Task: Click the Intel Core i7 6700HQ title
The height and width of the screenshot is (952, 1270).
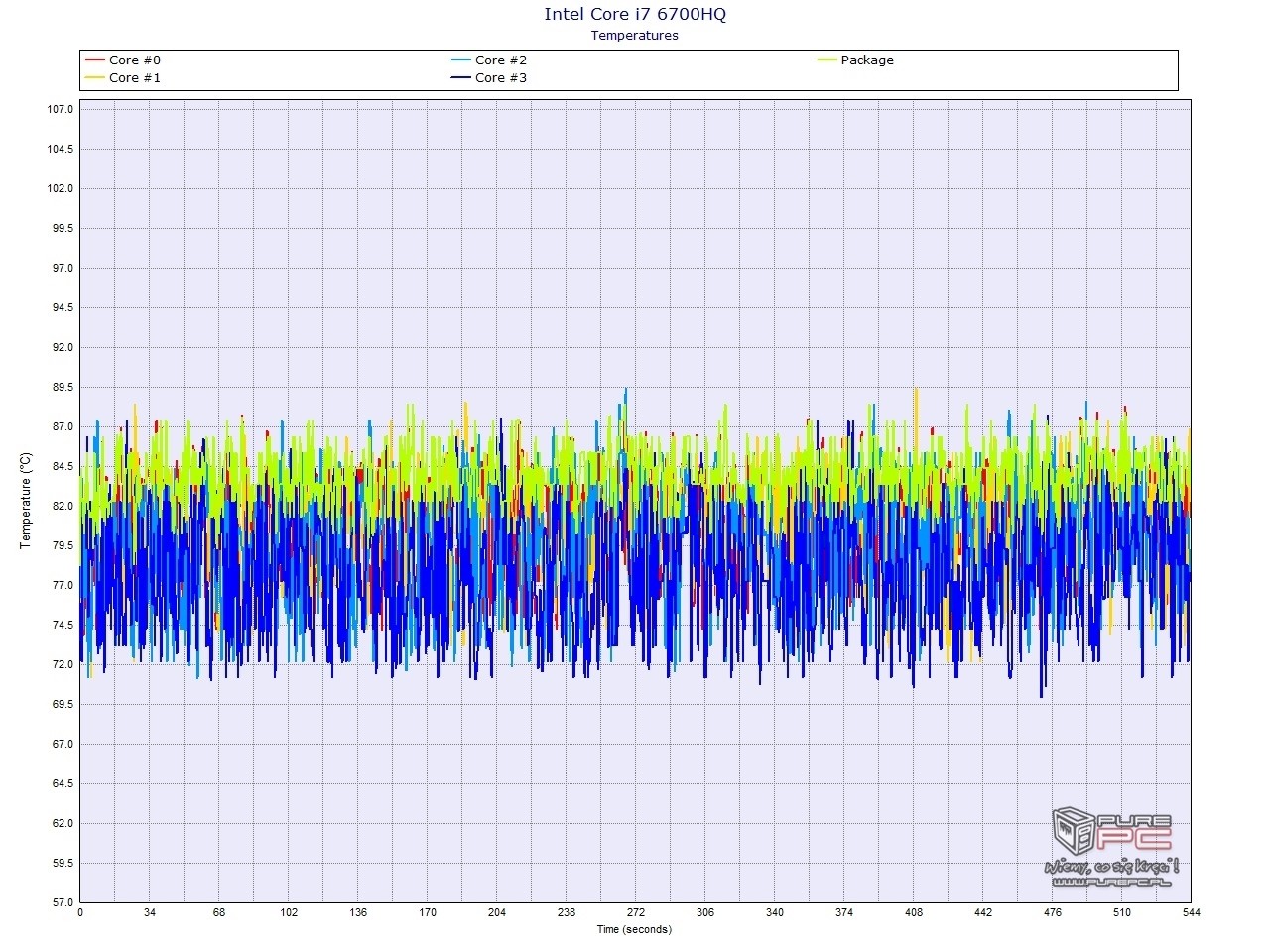Action: 635,14
